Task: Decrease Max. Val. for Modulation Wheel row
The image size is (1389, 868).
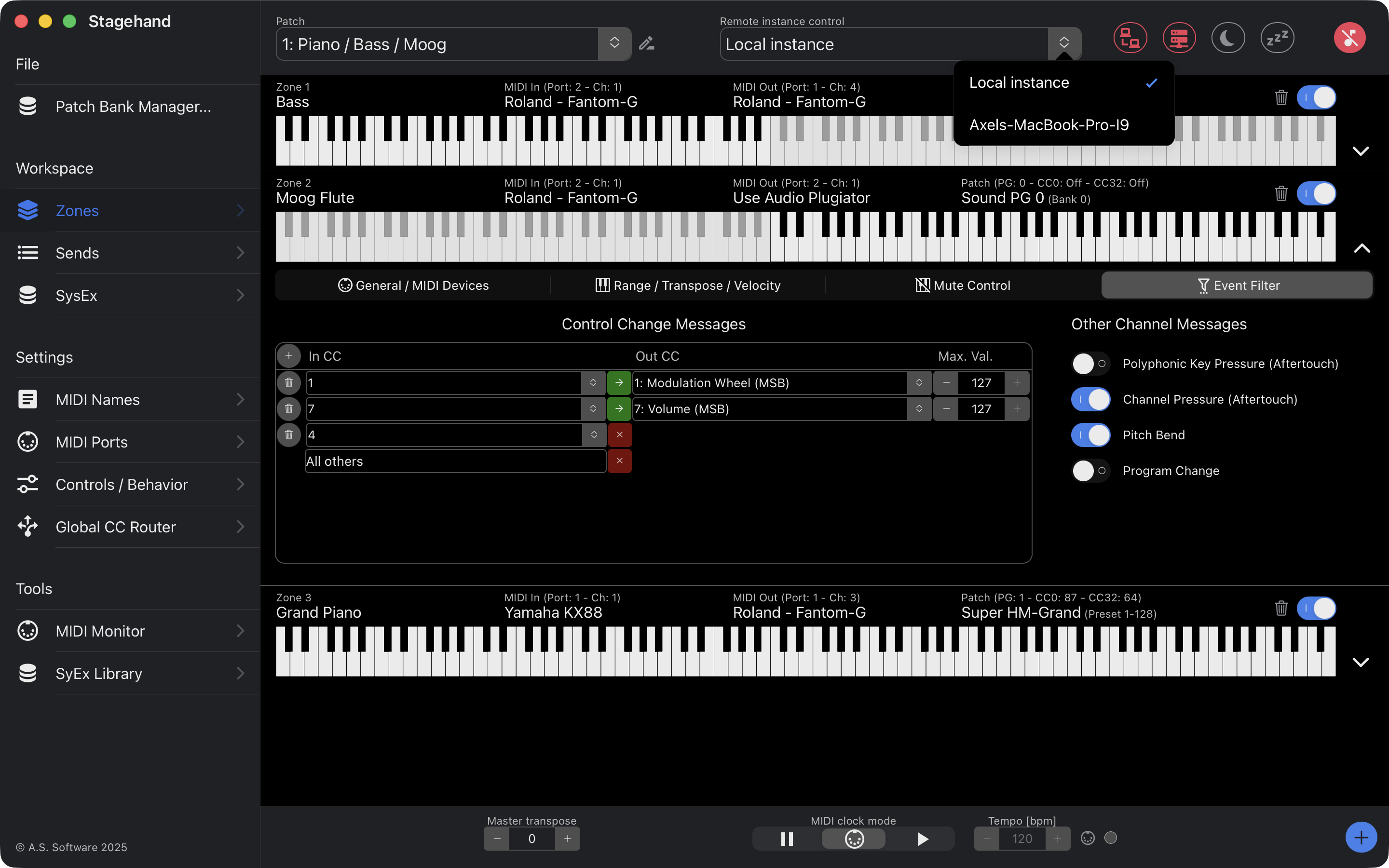Action: pyautogui.click(x=946, y=382)
